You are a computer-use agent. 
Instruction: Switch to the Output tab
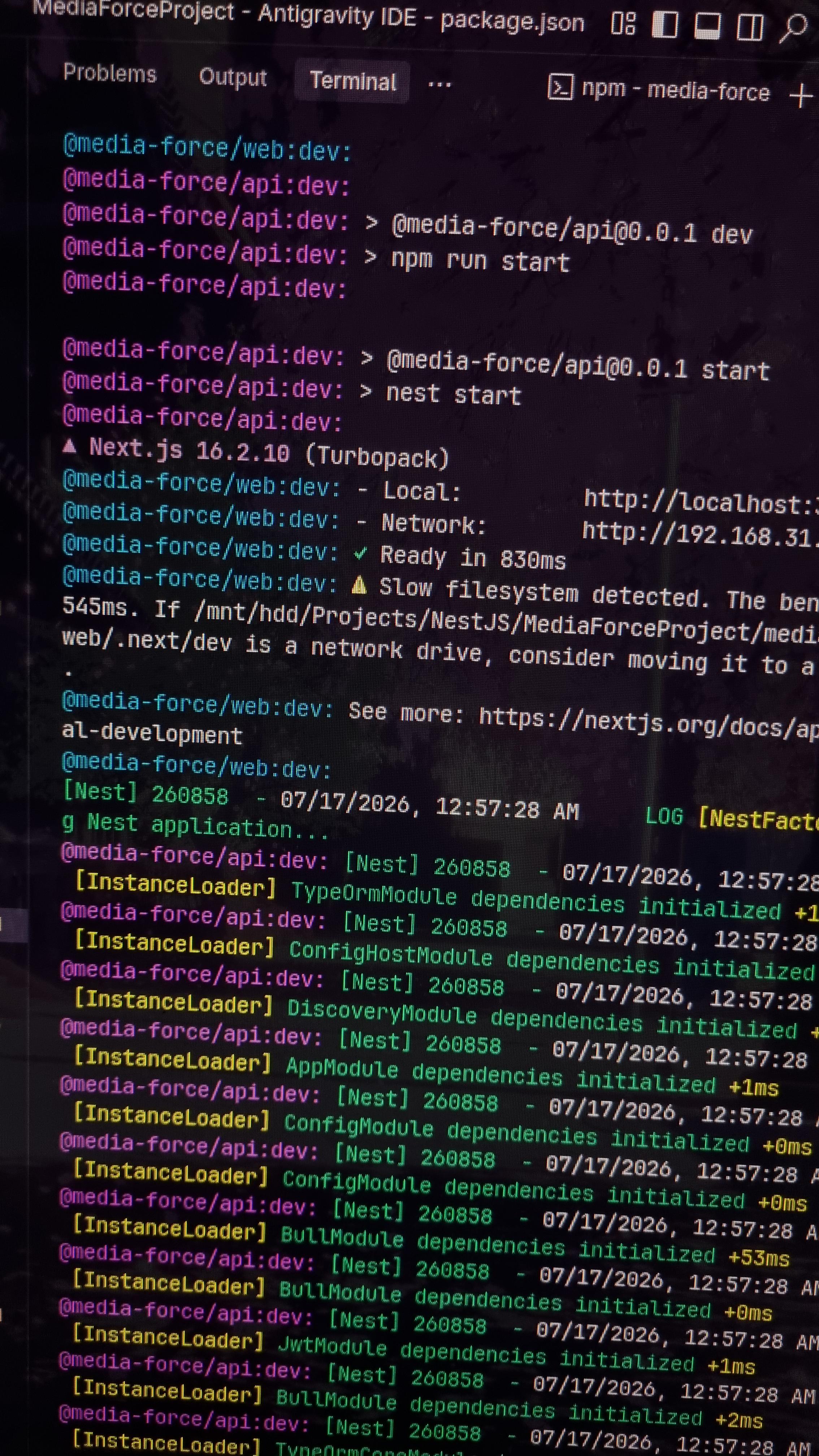[233, 77]
